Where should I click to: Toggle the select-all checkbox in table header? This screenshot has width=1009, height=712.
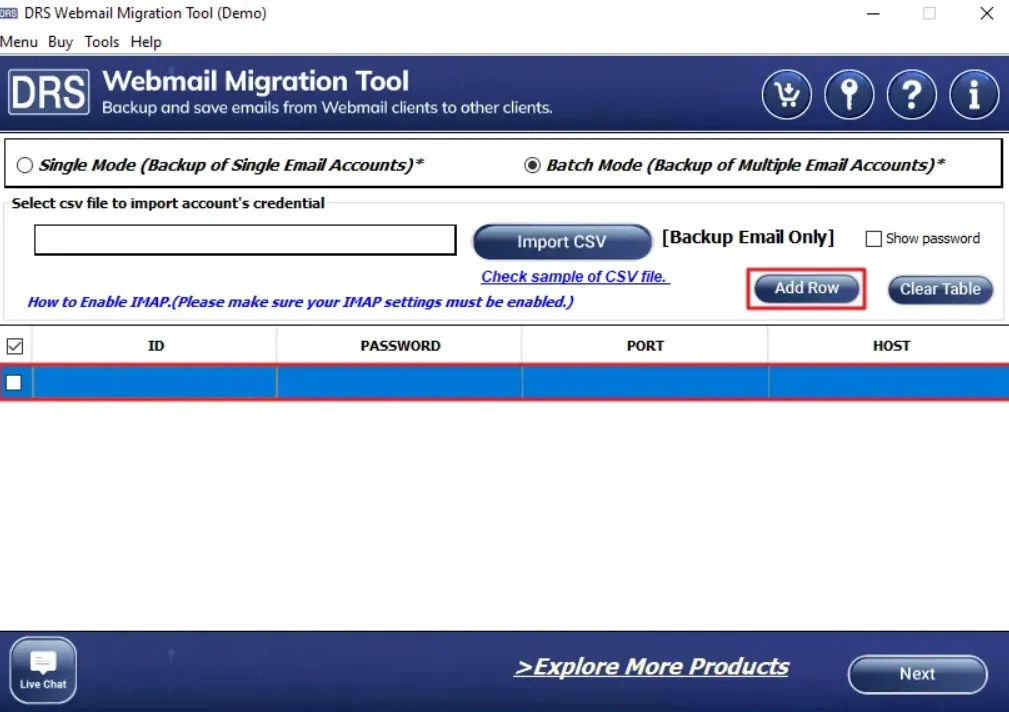click(x=15, y=346)
